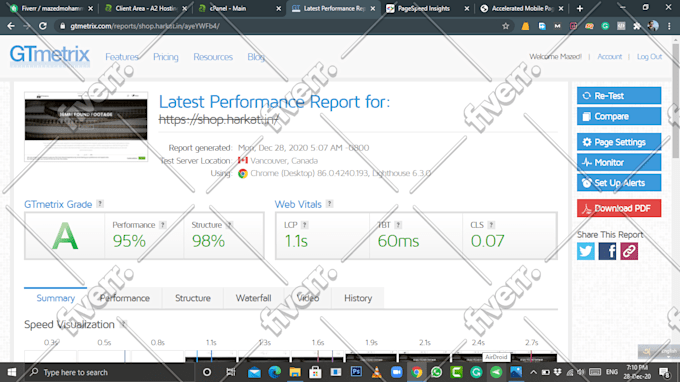
Task: Switch to the Performance tab
Action: (124, 298)
